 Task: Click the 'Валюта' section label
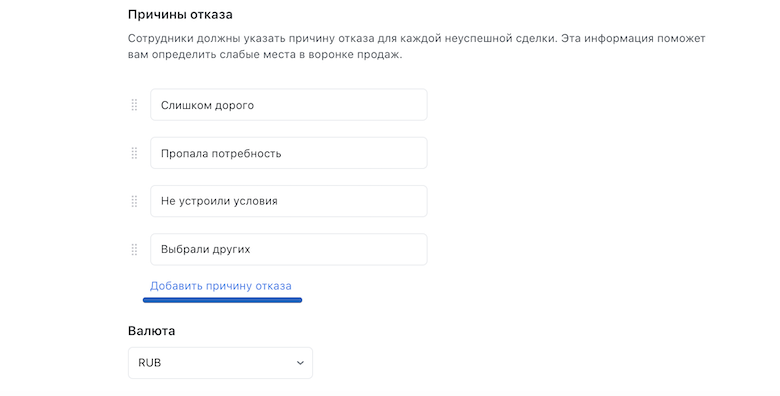151,331
